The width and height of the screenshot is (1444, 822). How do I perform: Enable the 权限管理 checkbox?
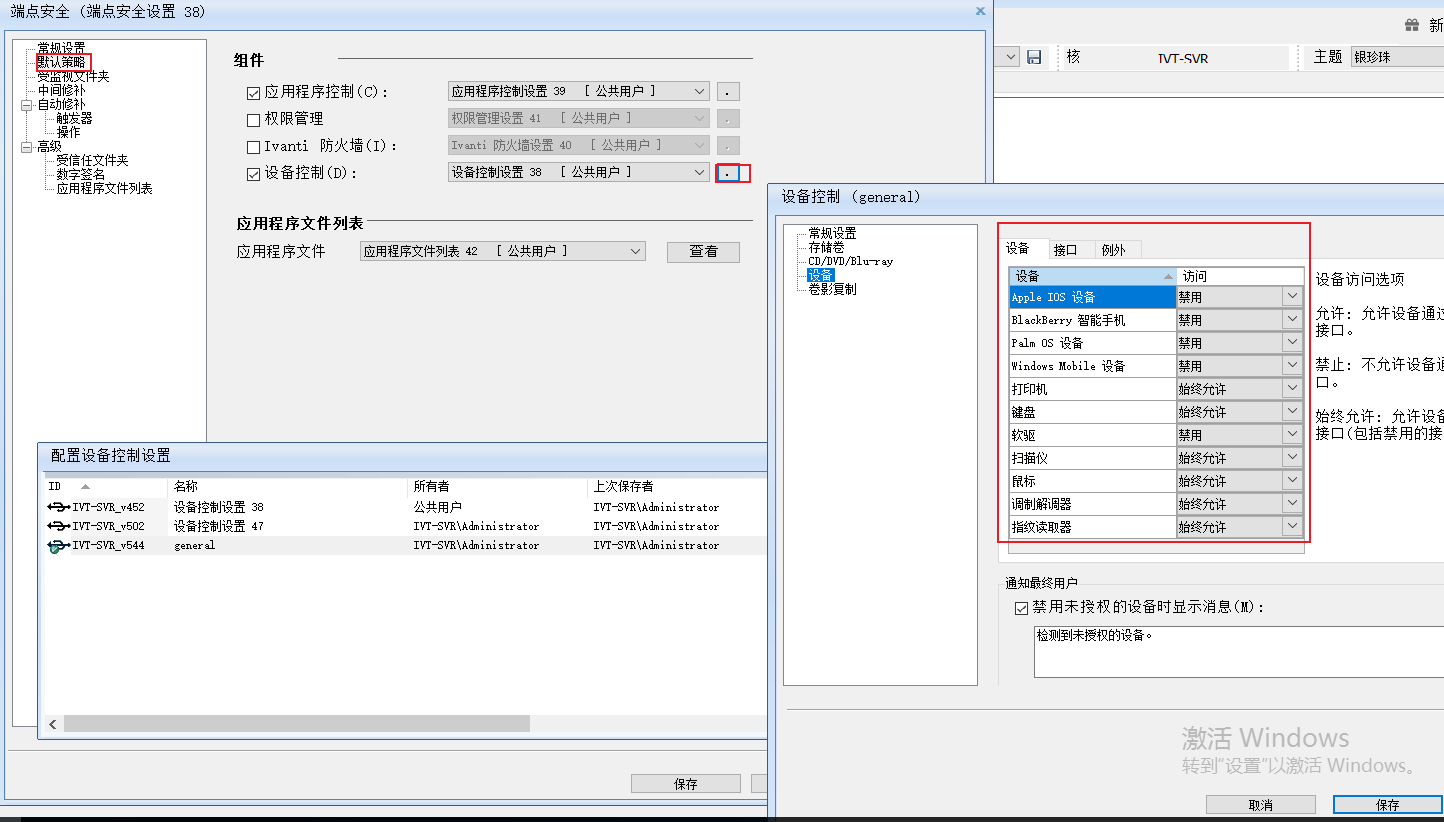pyautogui.click(x=253, y=120)
